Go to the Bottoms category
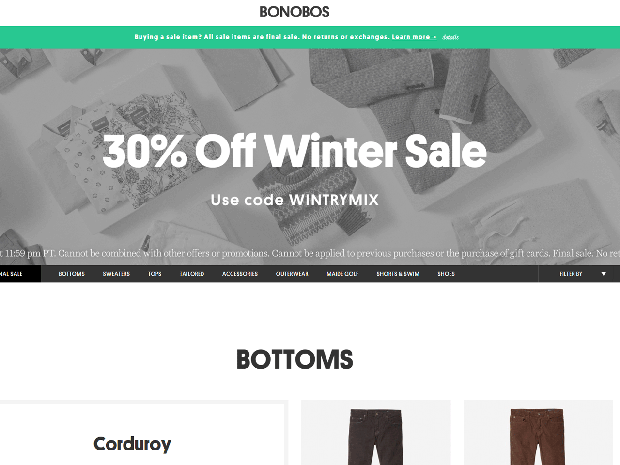Viewport: 620px width, 465px height. point(72,274)
